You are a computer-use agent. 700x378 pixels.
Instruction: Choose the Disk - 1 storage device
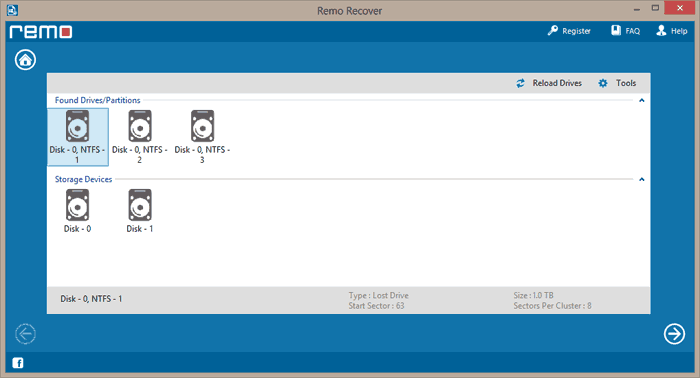tap(140, 211)
